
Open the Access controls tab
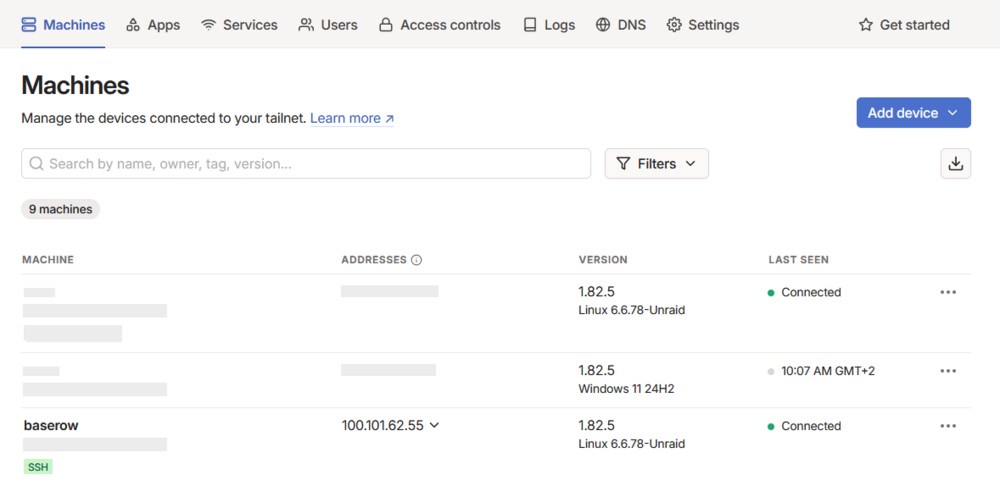click(x=439, y=25)
